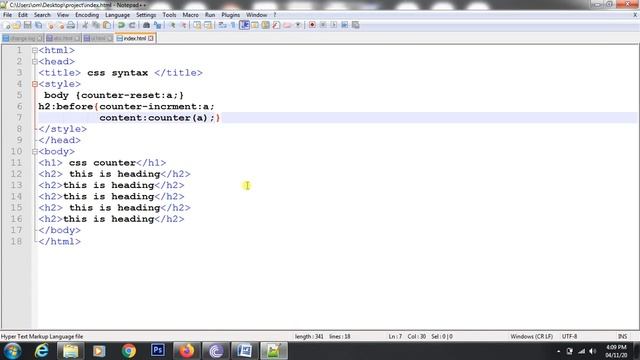Viewport: 640px width, 360px height.
Task: Open the Settings menu
Action: tap(146, 15)
